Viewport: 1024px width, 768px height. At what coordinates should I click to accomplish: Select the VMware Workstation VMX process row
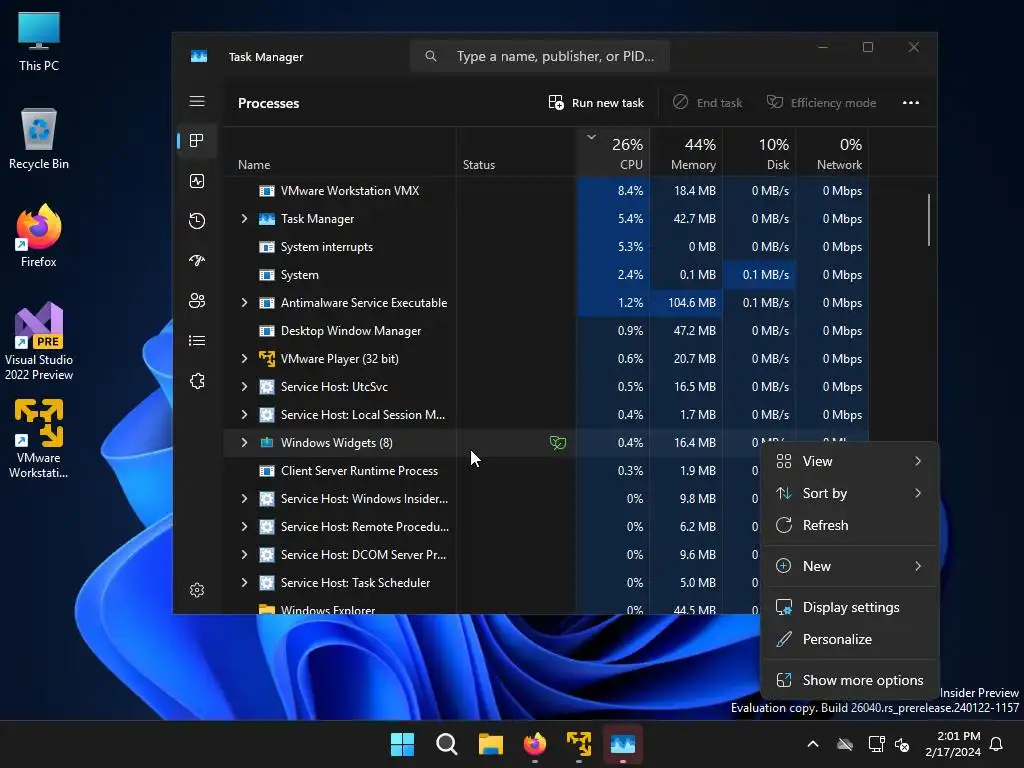point(546,191)
